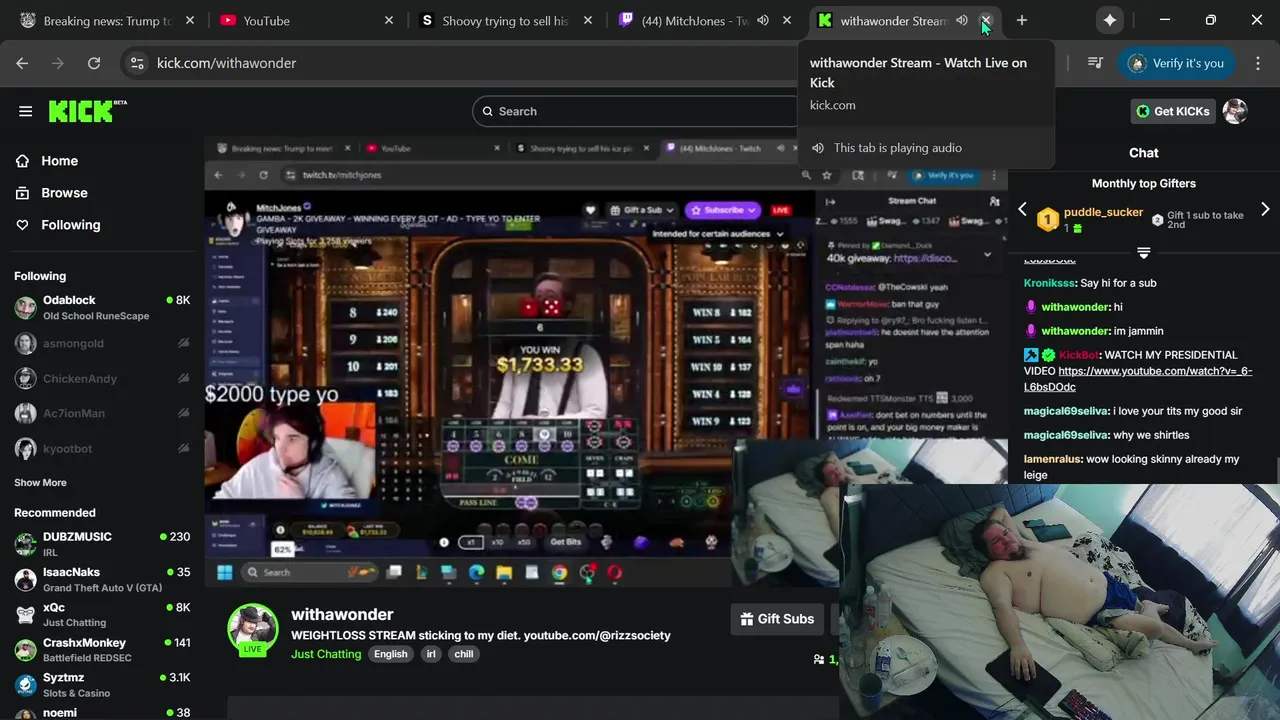Viewport: 1280px width, 720px height.
Task: Open recommended channel CrashxMonkey
Action: (x=102, y=650)
